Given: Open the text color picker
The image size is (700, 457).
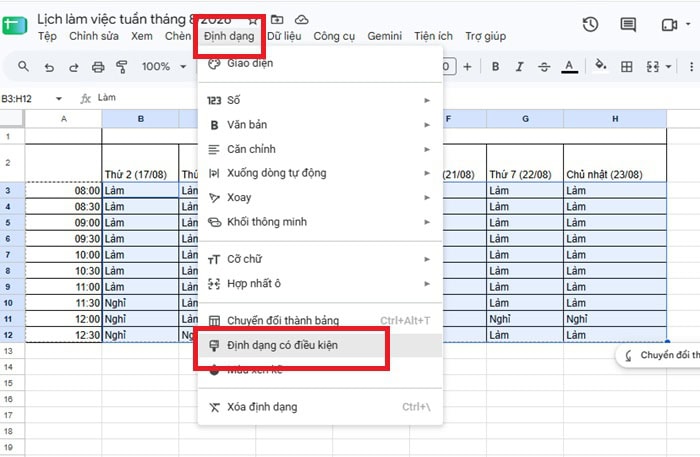Looking at the screenshot, I should pyautogui.click(x=569, y=67).
